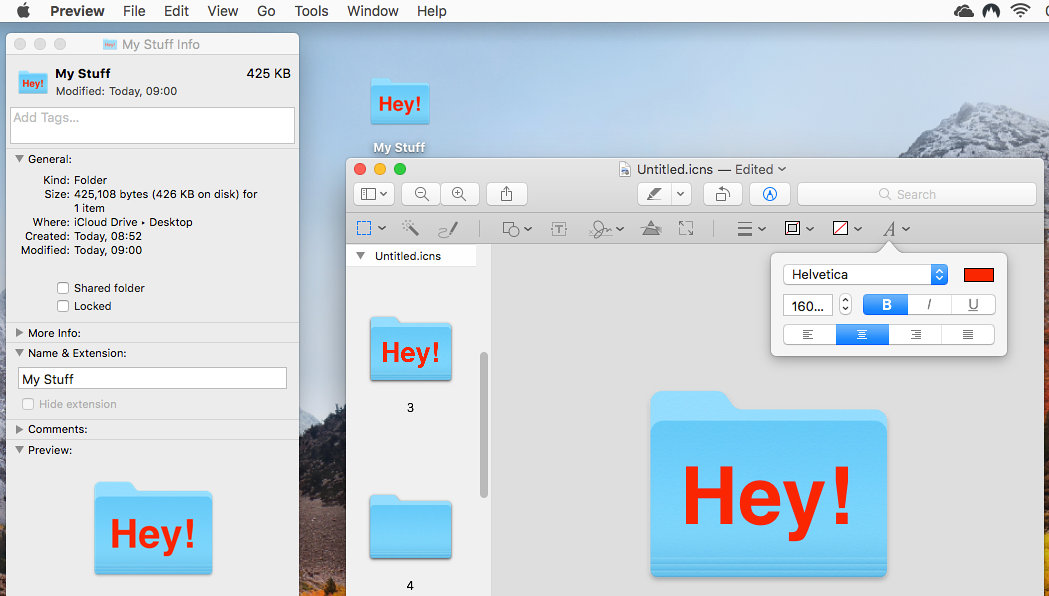The width and height of the screenshot is (1049, 596).
Task: Open the Helvetica font dropdown
Action: pyautogui.click(x=938, y=274)
